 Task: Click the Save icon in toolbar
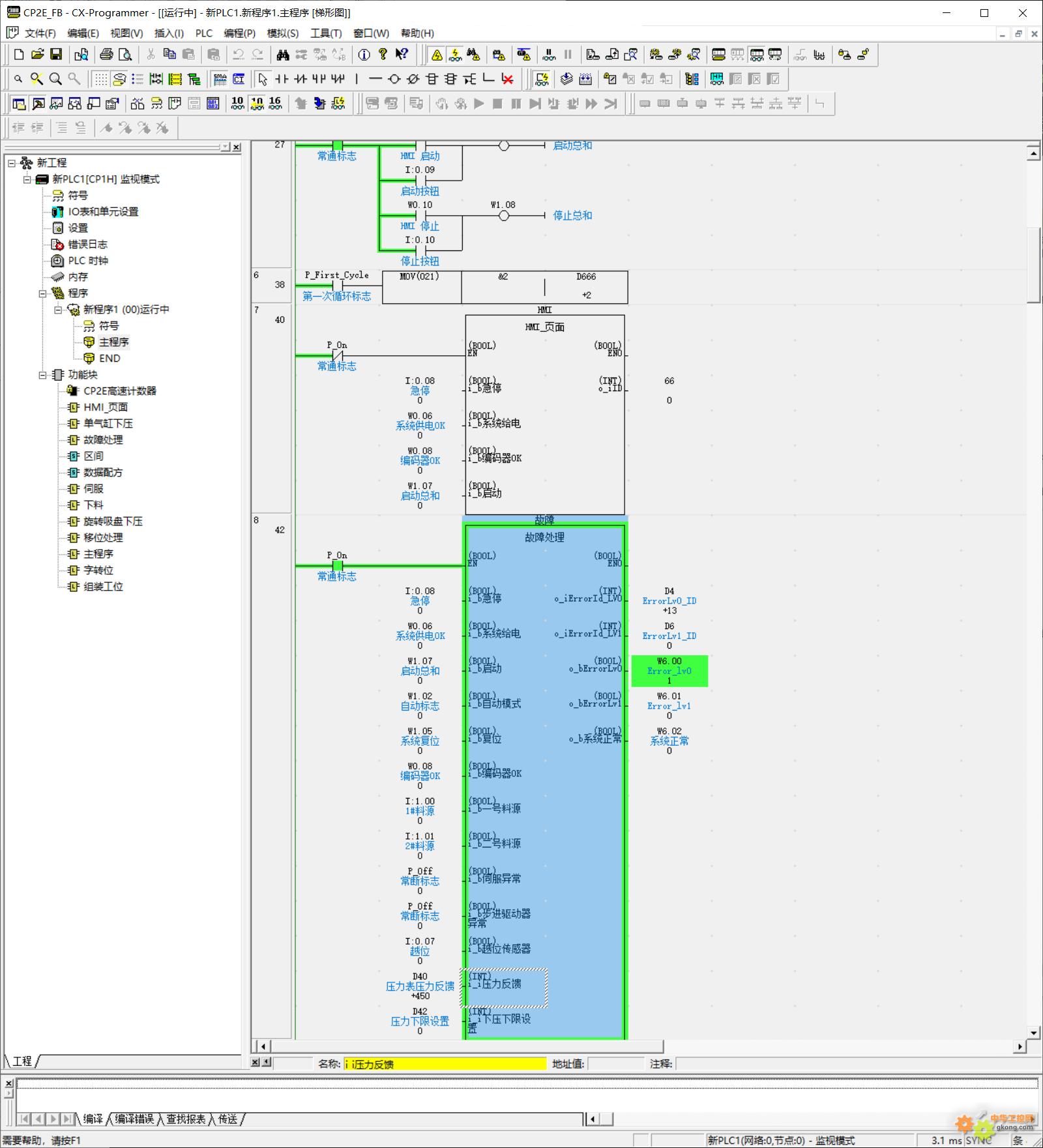pos(56,55)
